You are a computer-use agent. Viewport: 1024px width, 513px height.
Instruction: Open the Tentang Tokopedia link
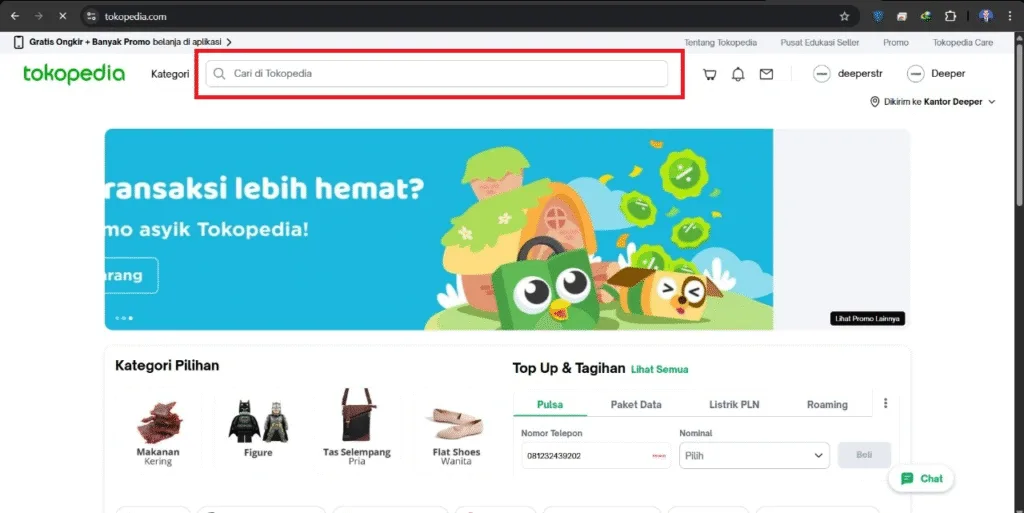point(720,42)
